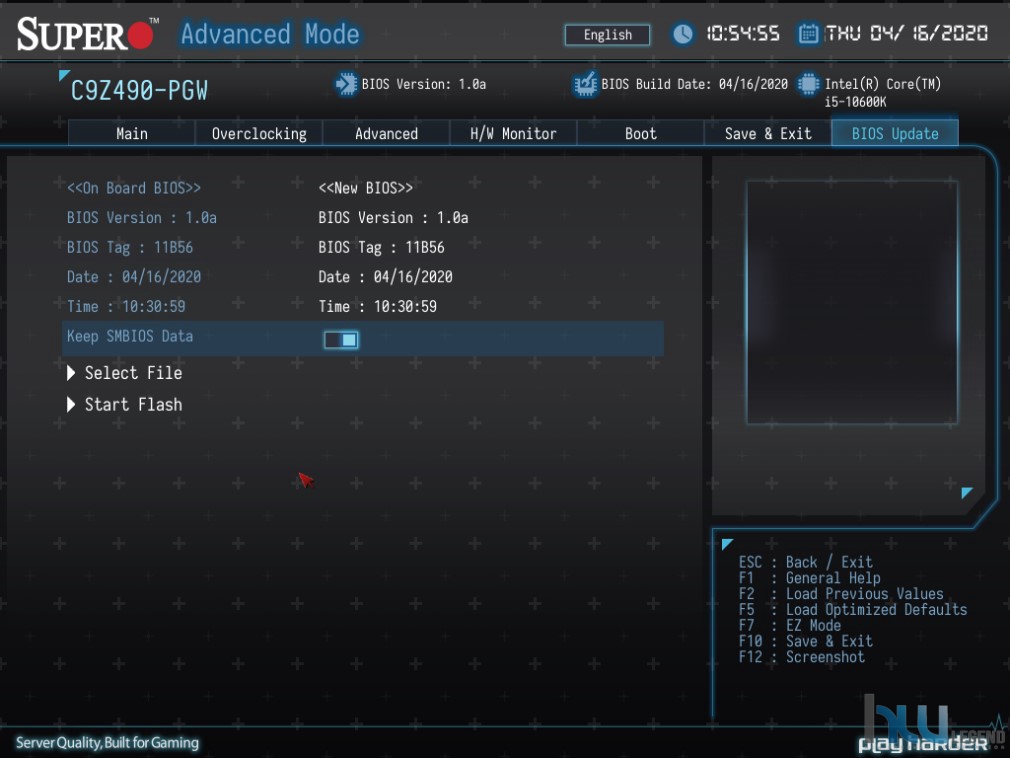Viewport: 1010px width, 758px height.
Task: Click the clock icon in header
Action: 682,33
